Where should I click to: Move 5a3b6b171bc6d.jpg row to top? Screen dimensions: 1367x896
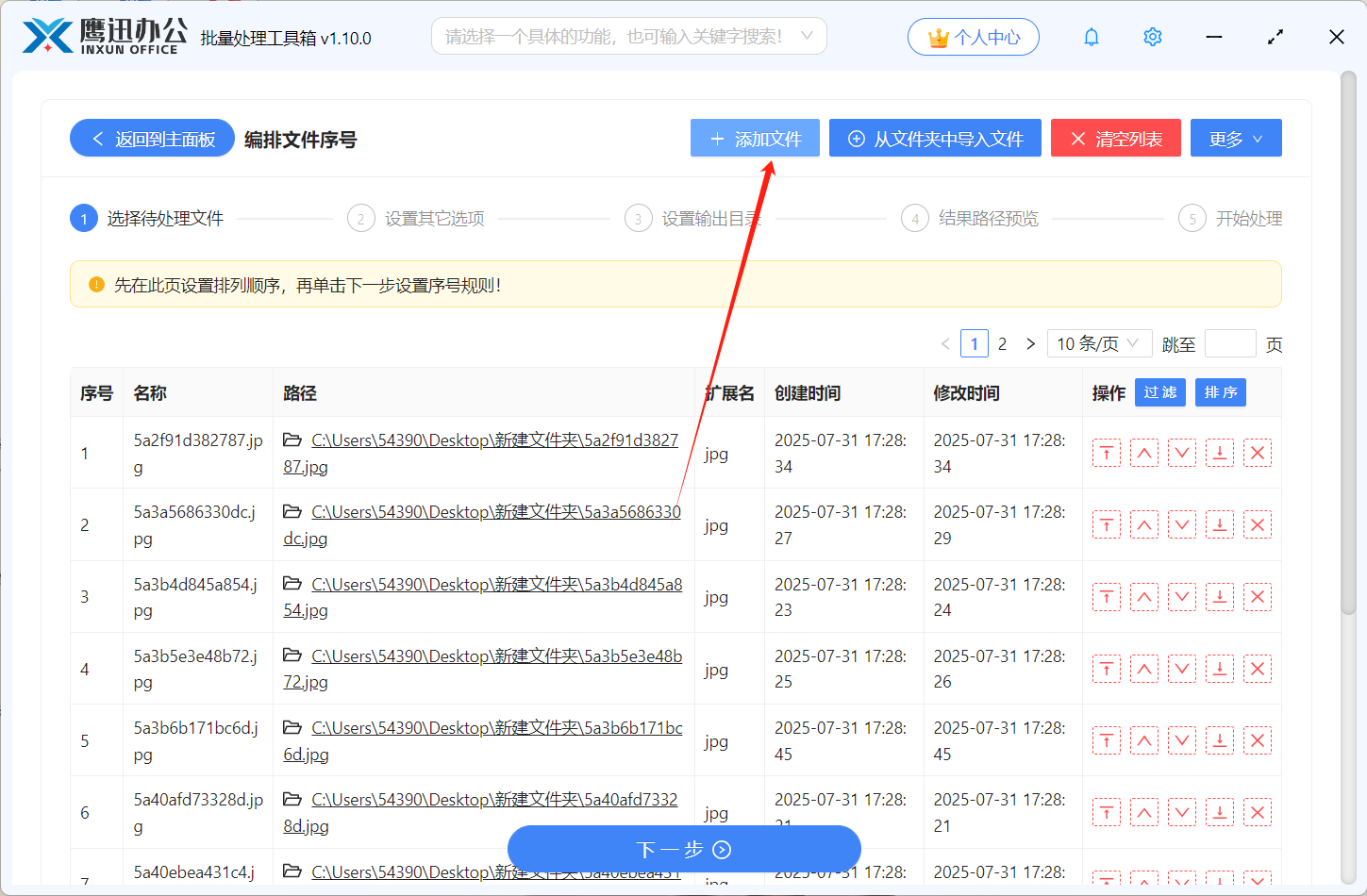pyautogui.click(x=1107, y=741)
